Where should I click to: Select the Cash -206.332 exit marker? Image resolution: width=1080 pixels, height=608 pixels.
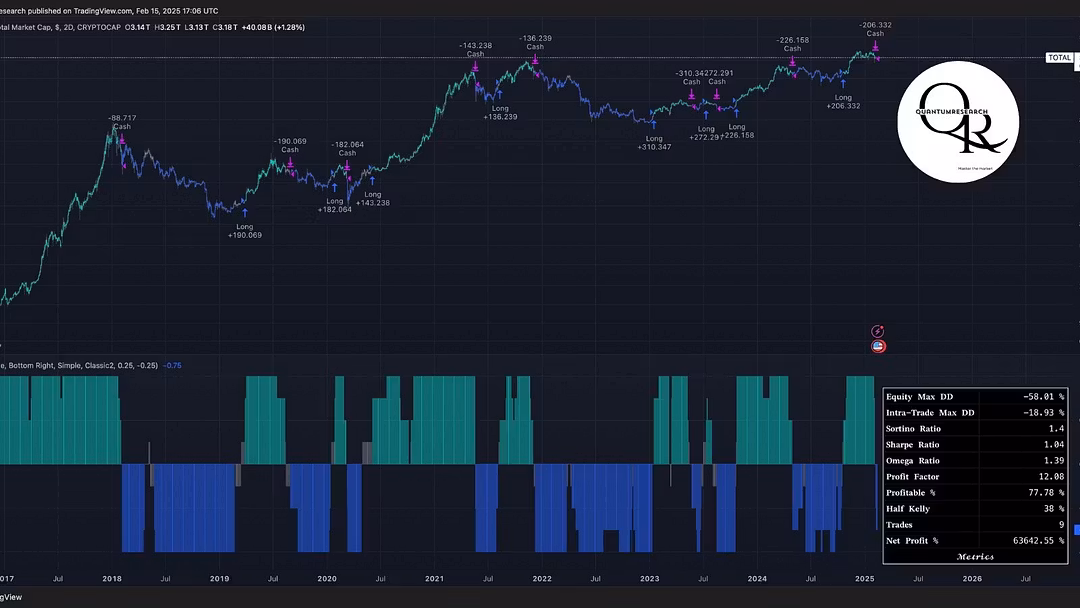[x=875, y=46]
